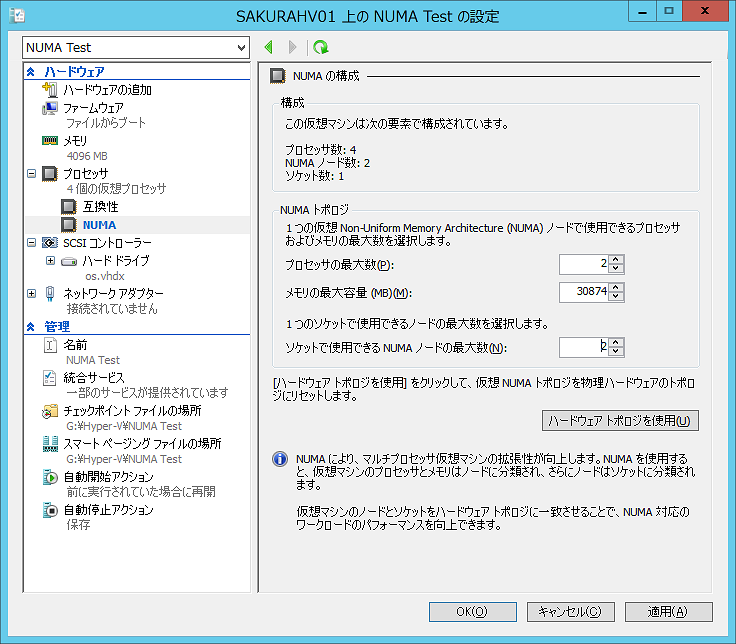Click the メモリの最大容量 input field
This screenshot has width=736, height=644.
pos(584,292)
